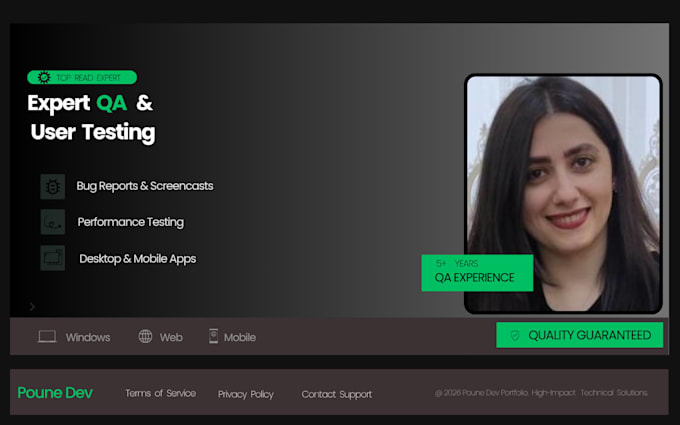Viewport: 680px width, 425px height.
Task: Click the laptop icon next to Windows
Action: pyautogui.click(x=47, y=337)
